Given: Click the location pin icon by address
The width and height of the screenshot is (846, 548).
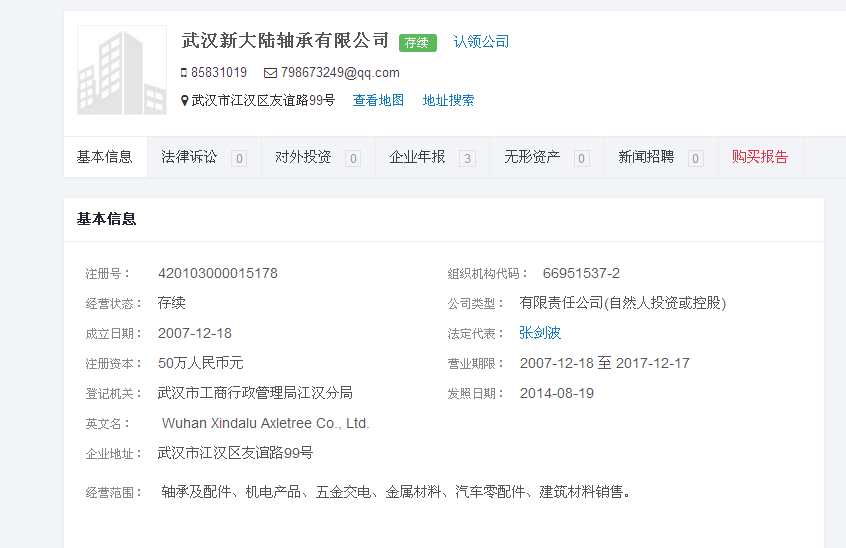Looking at the screenshot, I should tap(184, 101).
